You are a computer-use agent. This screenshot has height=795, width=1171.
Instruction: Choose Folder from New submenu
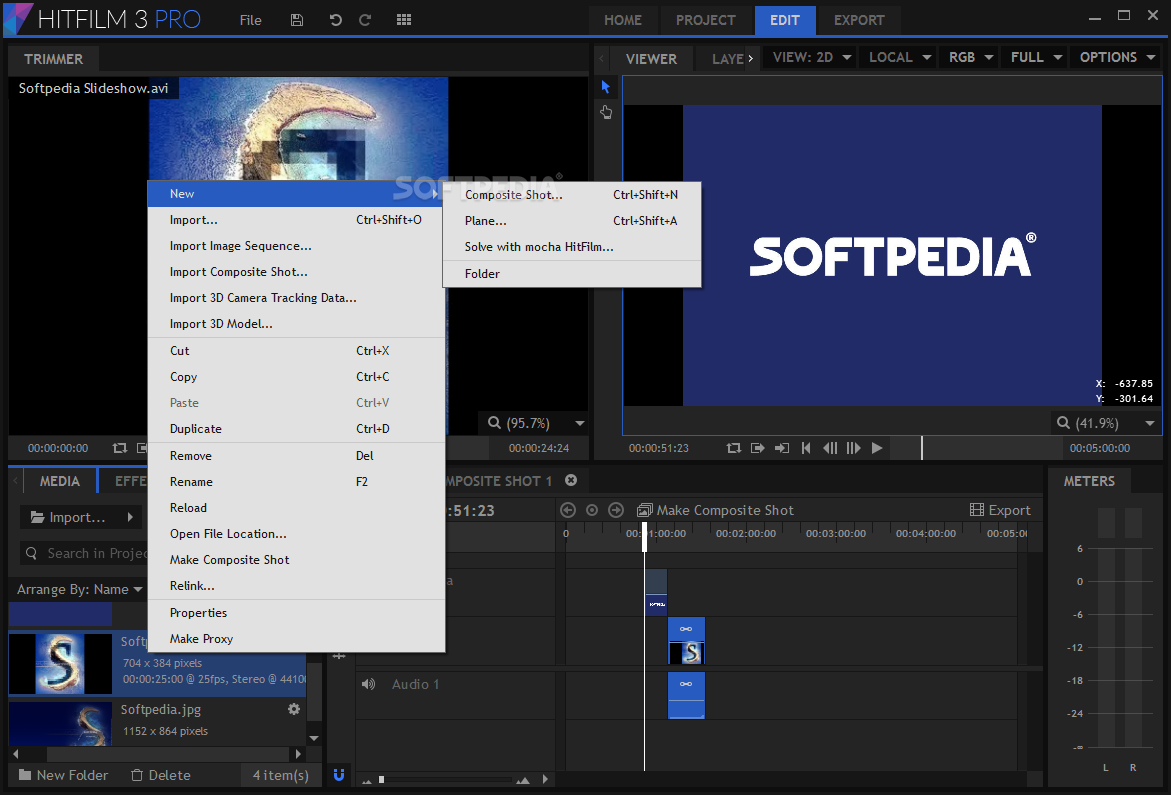(x=571, y=274)
